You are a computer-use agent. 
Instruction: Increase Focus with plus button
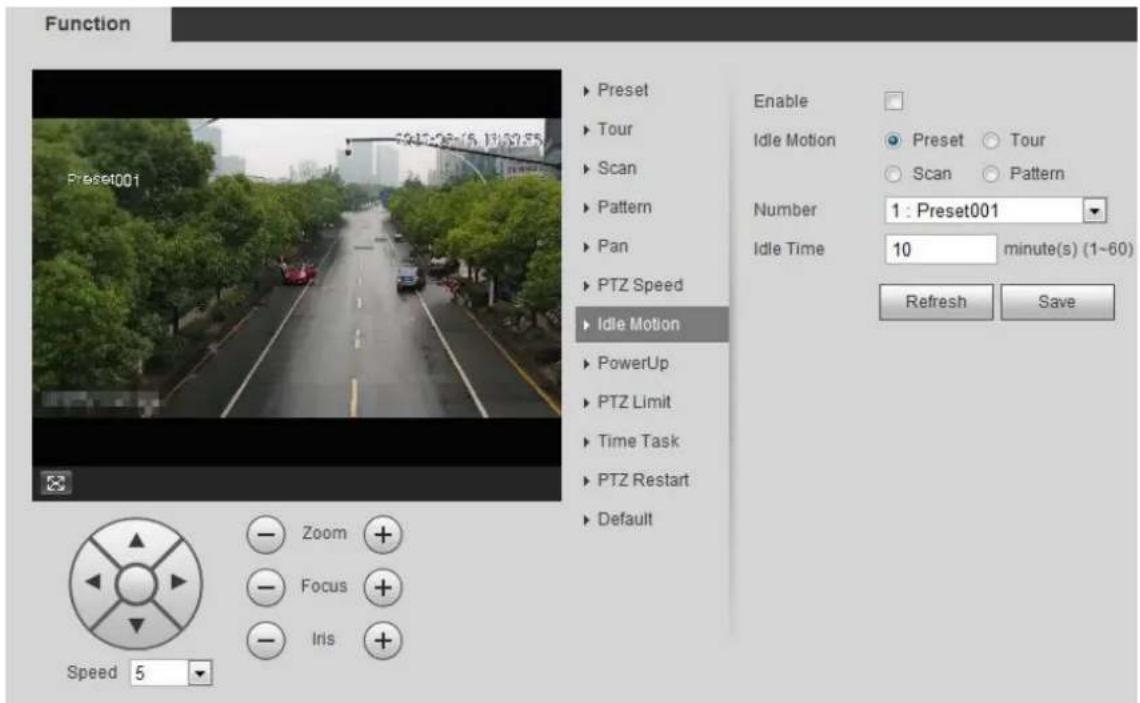[382, 587]
